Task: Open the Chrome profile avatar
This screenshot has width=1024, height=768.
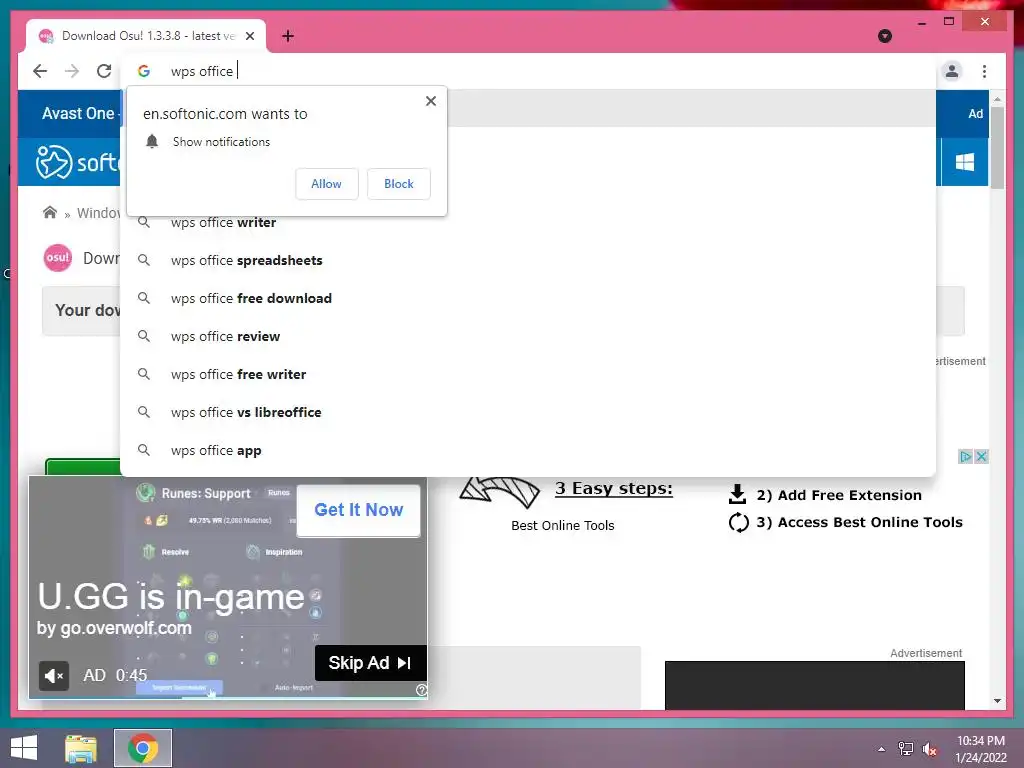Action: click(952, 71)
